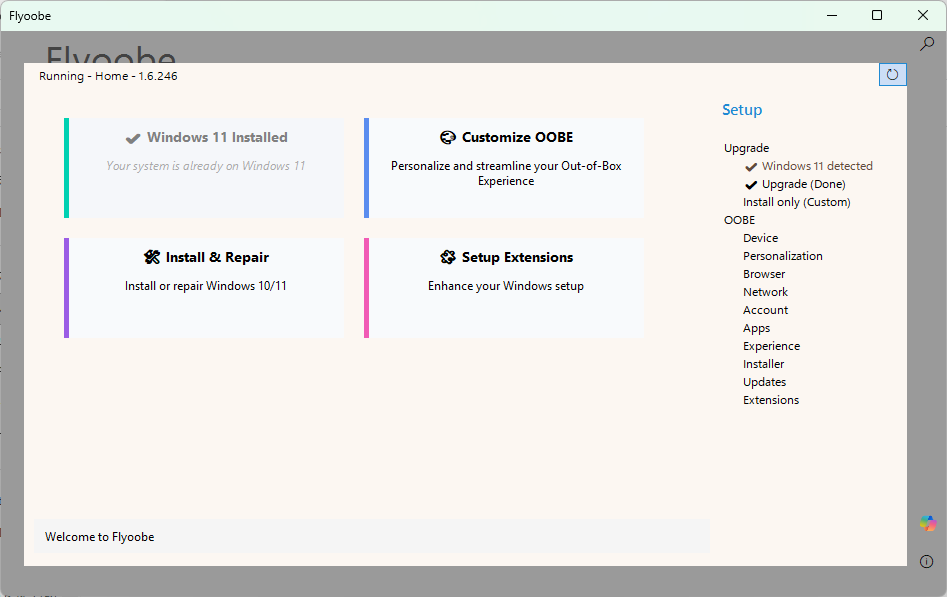This screenshot has height=597, width=947.
Task: Open the search magnifier icon
Action: point(926,44)
